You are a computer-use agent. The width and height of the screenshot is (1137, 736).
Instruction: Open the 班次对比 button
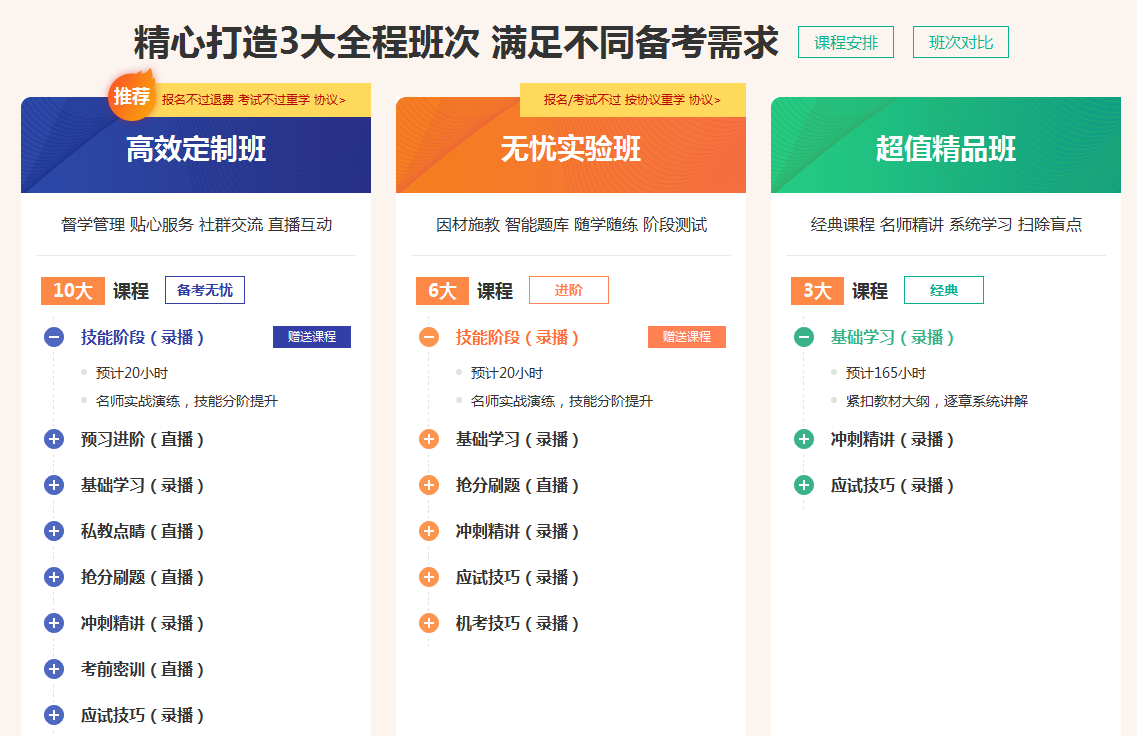pyautogui.click(x=960, y=43)
